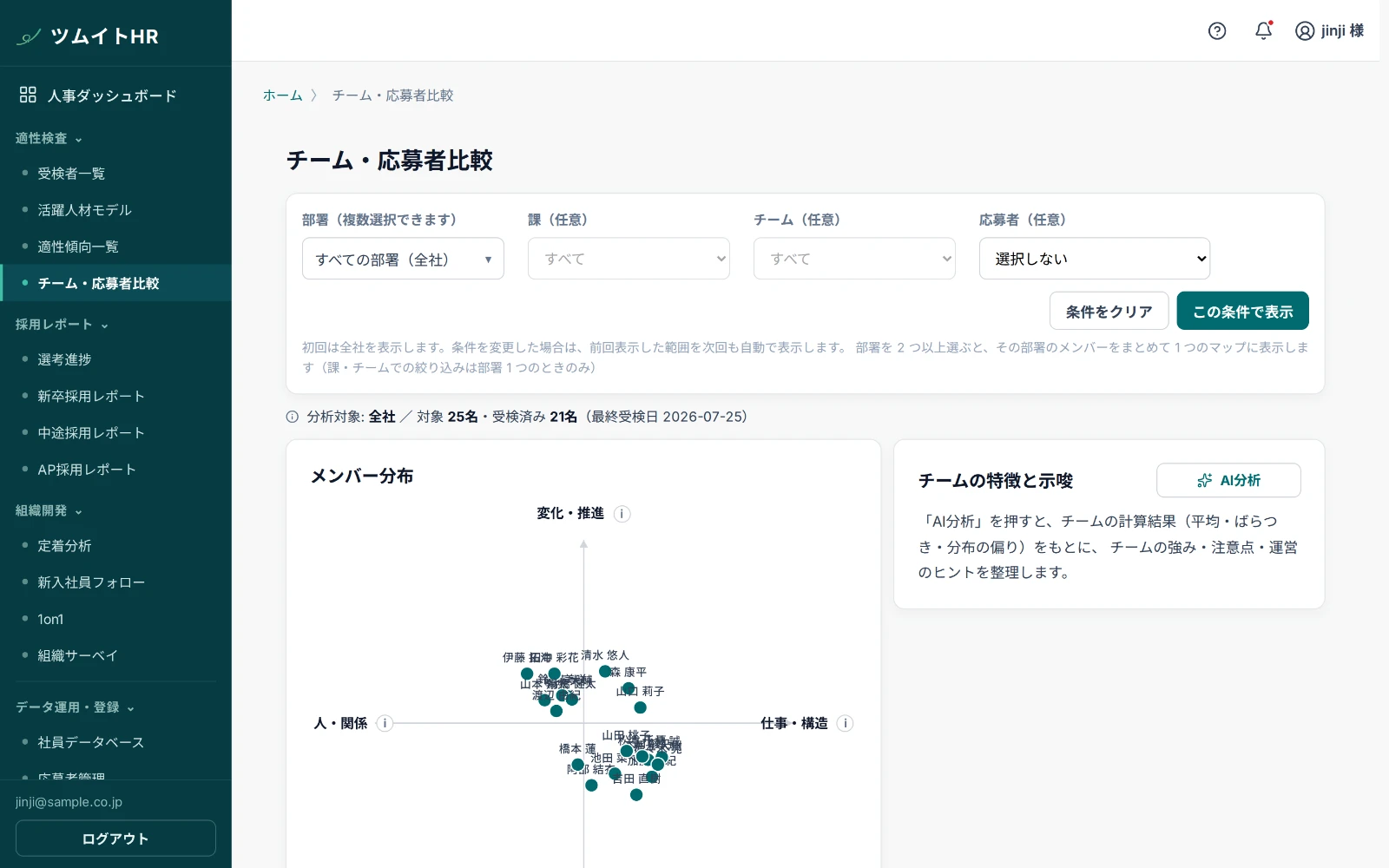This screenshot has height=868, width=1389.
Task: Open the チーム (任意) dropdown
Action: coord(854,259)
